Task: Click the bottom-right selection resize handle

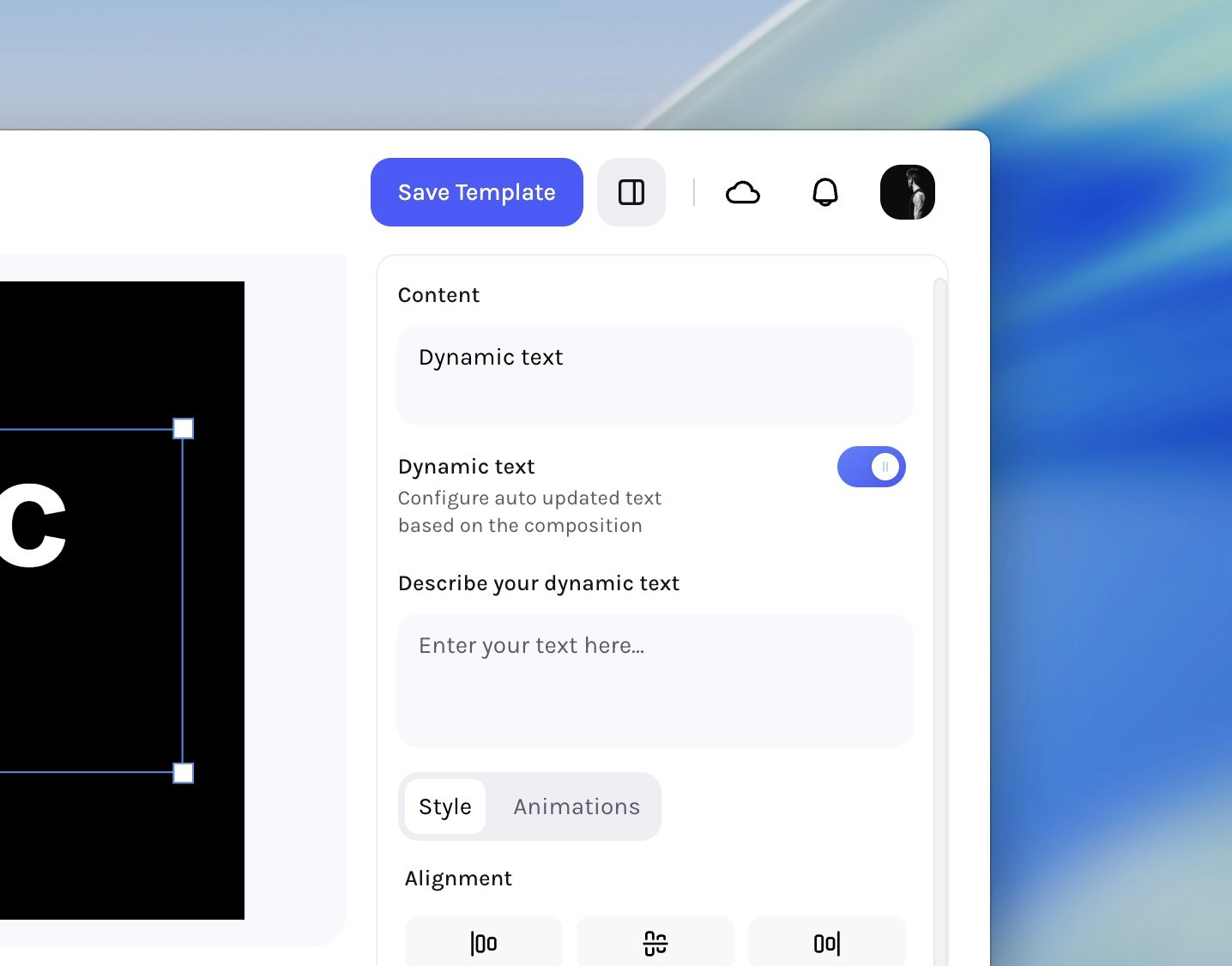Action: [184, 773]
